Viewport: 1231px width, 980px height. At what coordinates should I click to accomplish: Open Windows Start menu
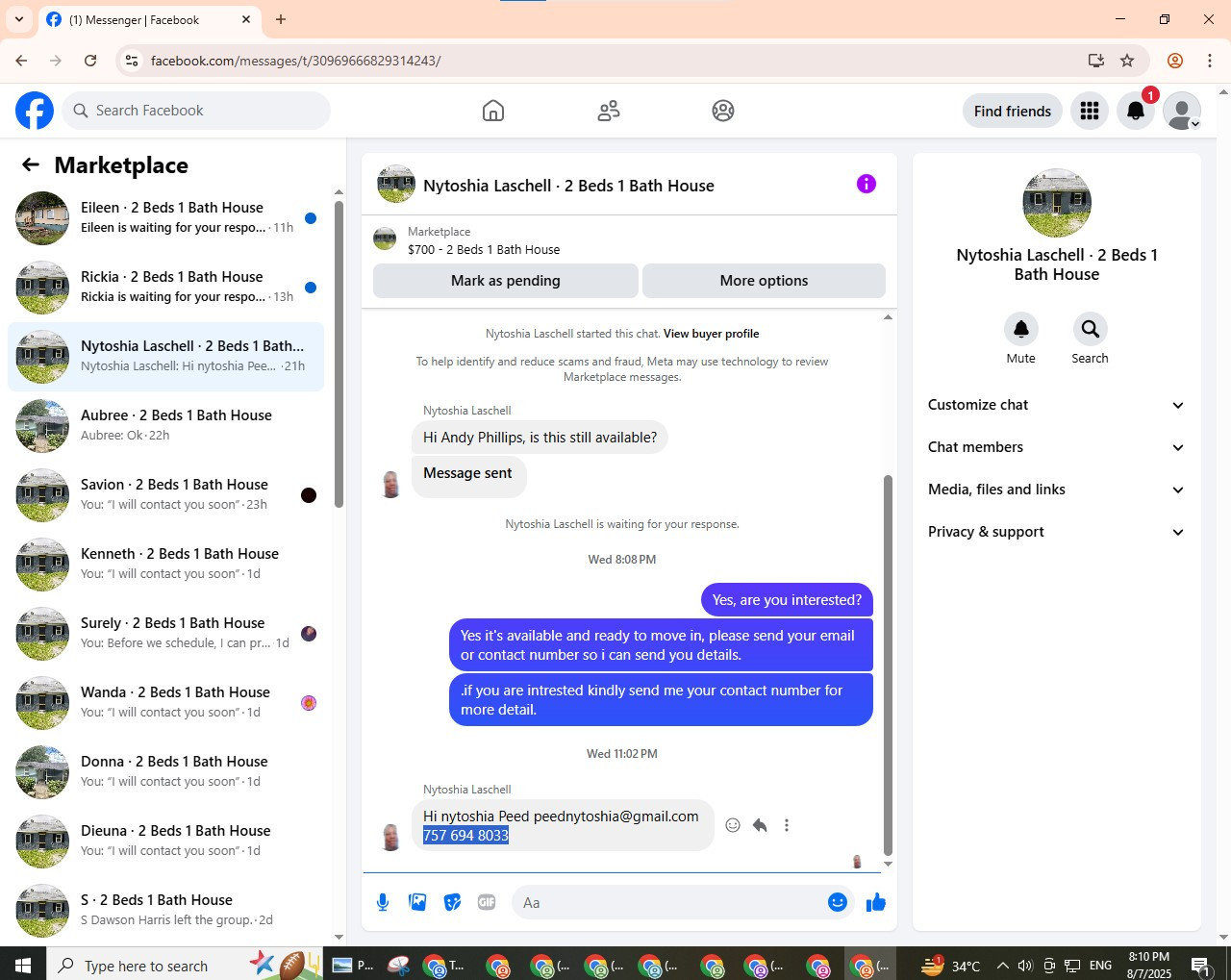click(23, 966)
